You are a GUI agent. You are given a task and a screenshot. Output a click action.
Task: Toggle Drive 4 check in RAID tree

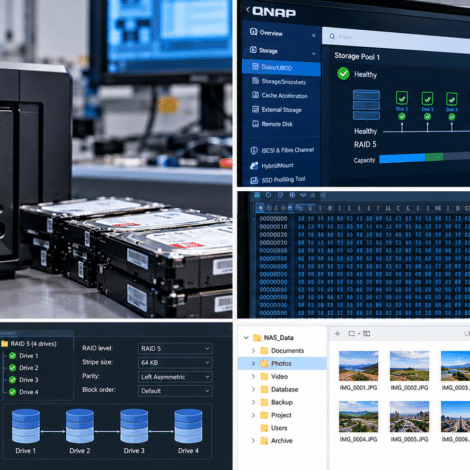(13, 392)
